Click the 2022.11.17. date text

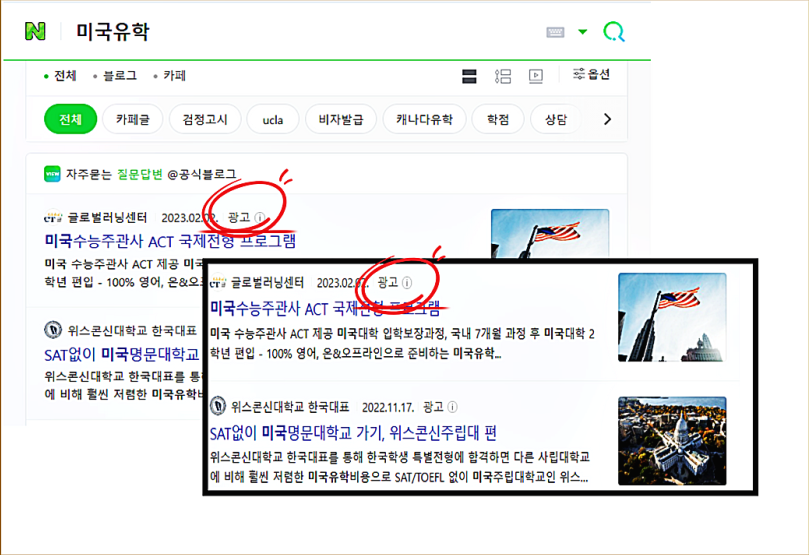tap(388, 407)
